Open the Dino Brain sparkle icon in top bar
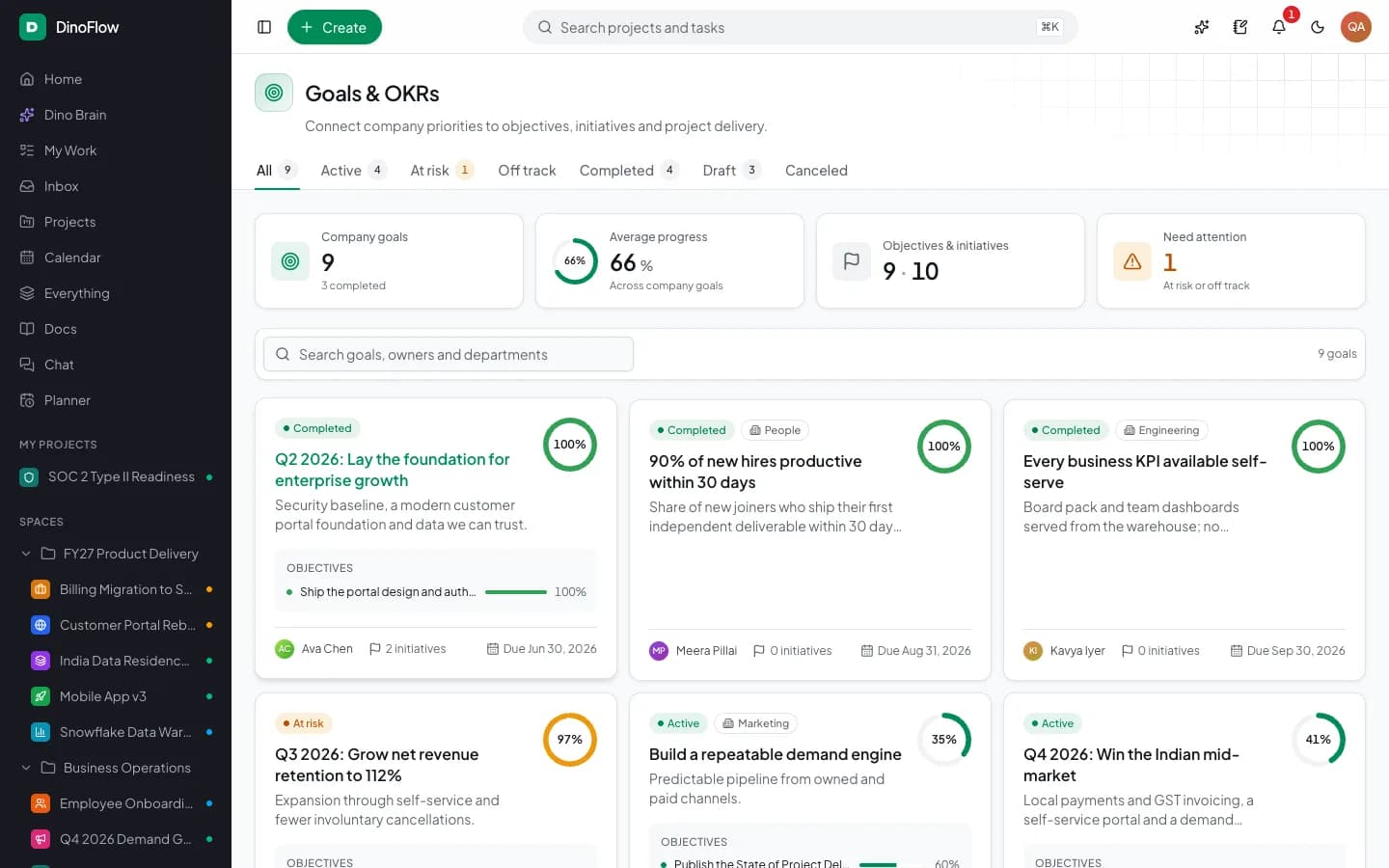Viewport: 1389px width, 868px height. click(1202, 27)
